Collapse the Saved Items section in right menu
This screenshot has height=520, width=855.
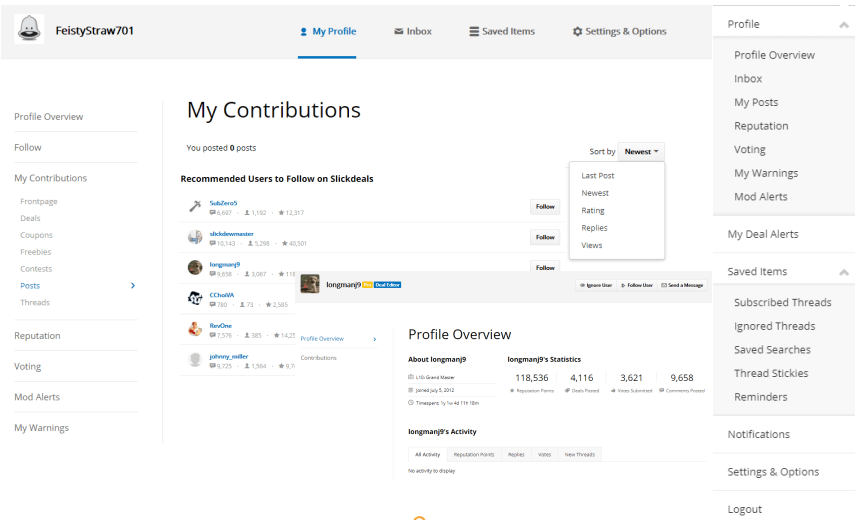point(844,272)
